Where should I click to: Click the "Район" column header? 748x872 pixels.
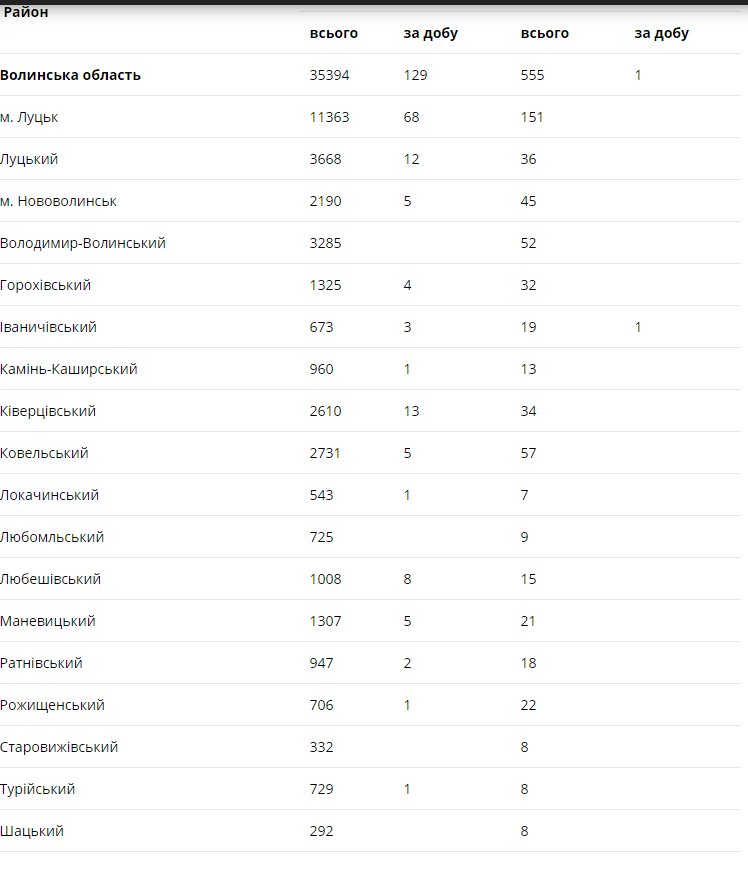(26, 13)
